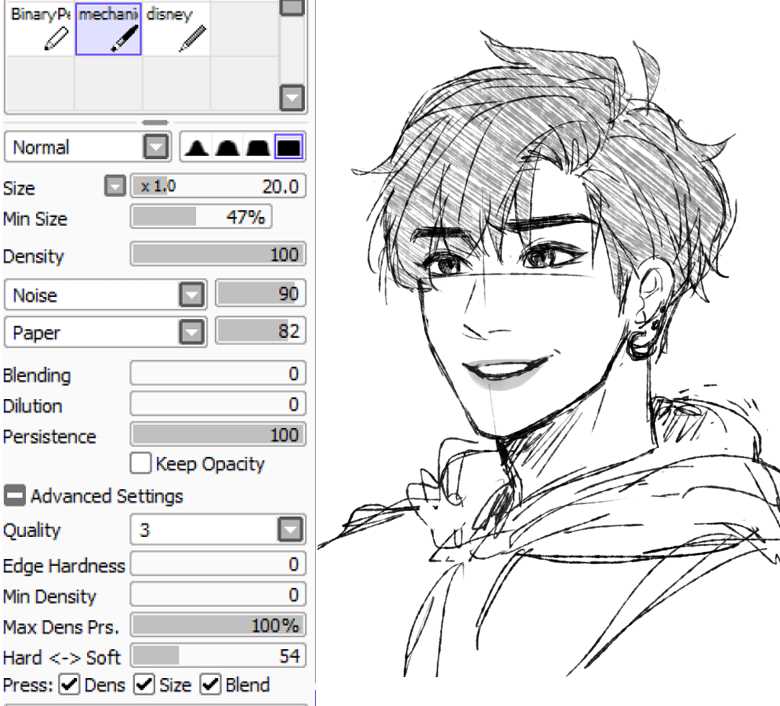Choose the sharpest peak brush shape
This screenshot has width=780, height=706.
click(197, 148)
